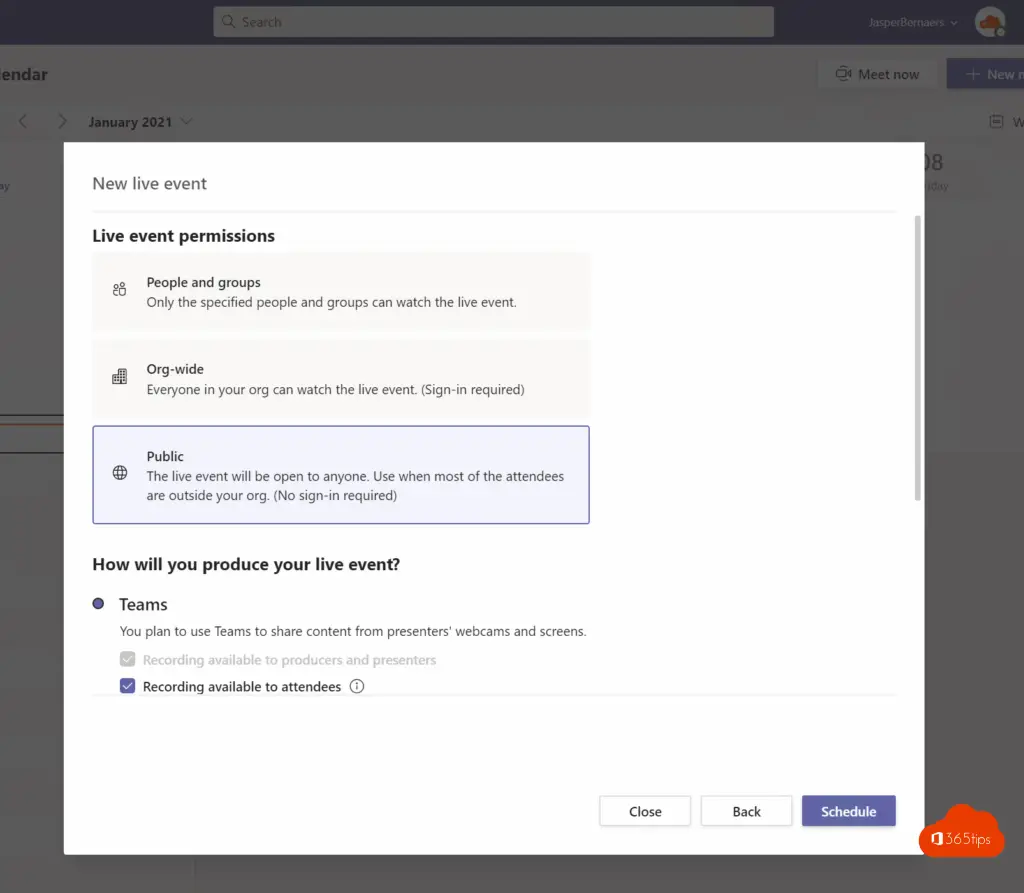Image resolution: width=1024 pixels, height=893 pixels.
Task: Click the disabled producers and presenters recording checkbox
Action: pos(127,659)
